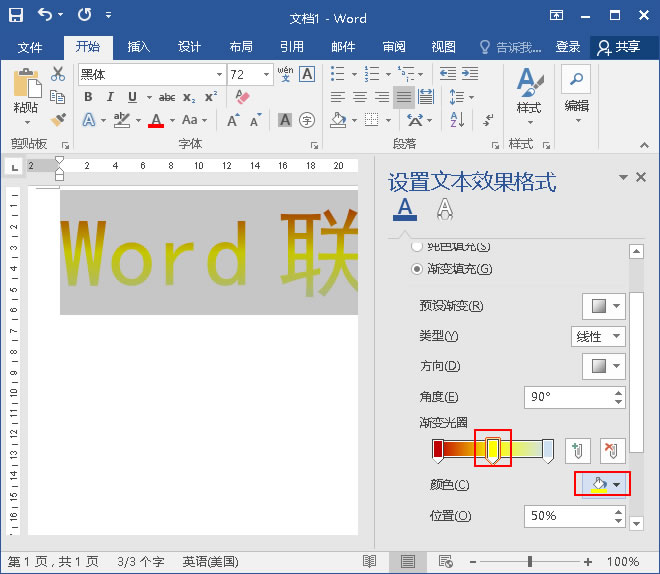Switch to the 布局 layout tab
The height and width of the screenshot is (574, 660).
coord(241,47)
